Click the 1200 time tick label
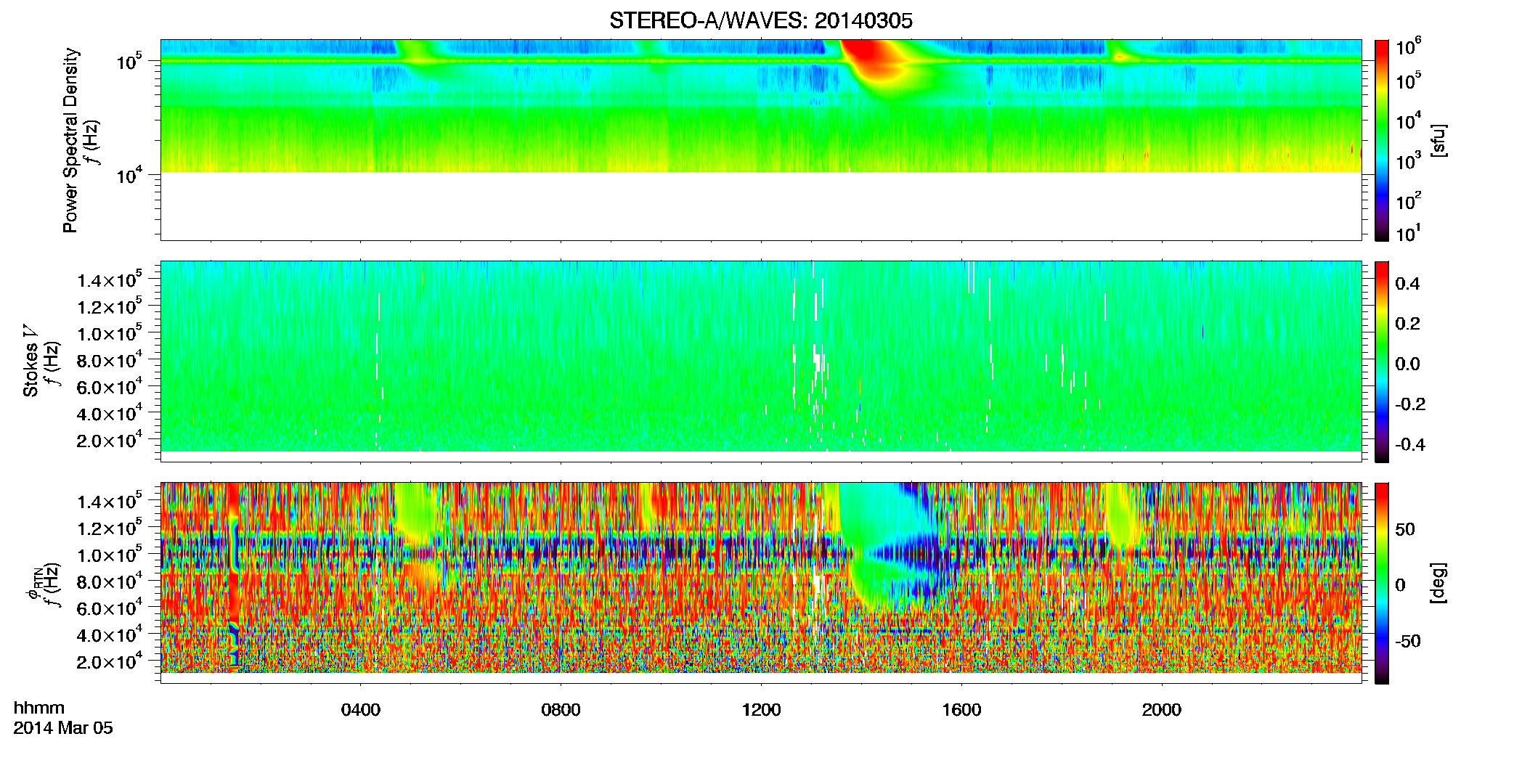This screenshot has height=784, width=1522. pyautogui.click(x=761, y=710)
